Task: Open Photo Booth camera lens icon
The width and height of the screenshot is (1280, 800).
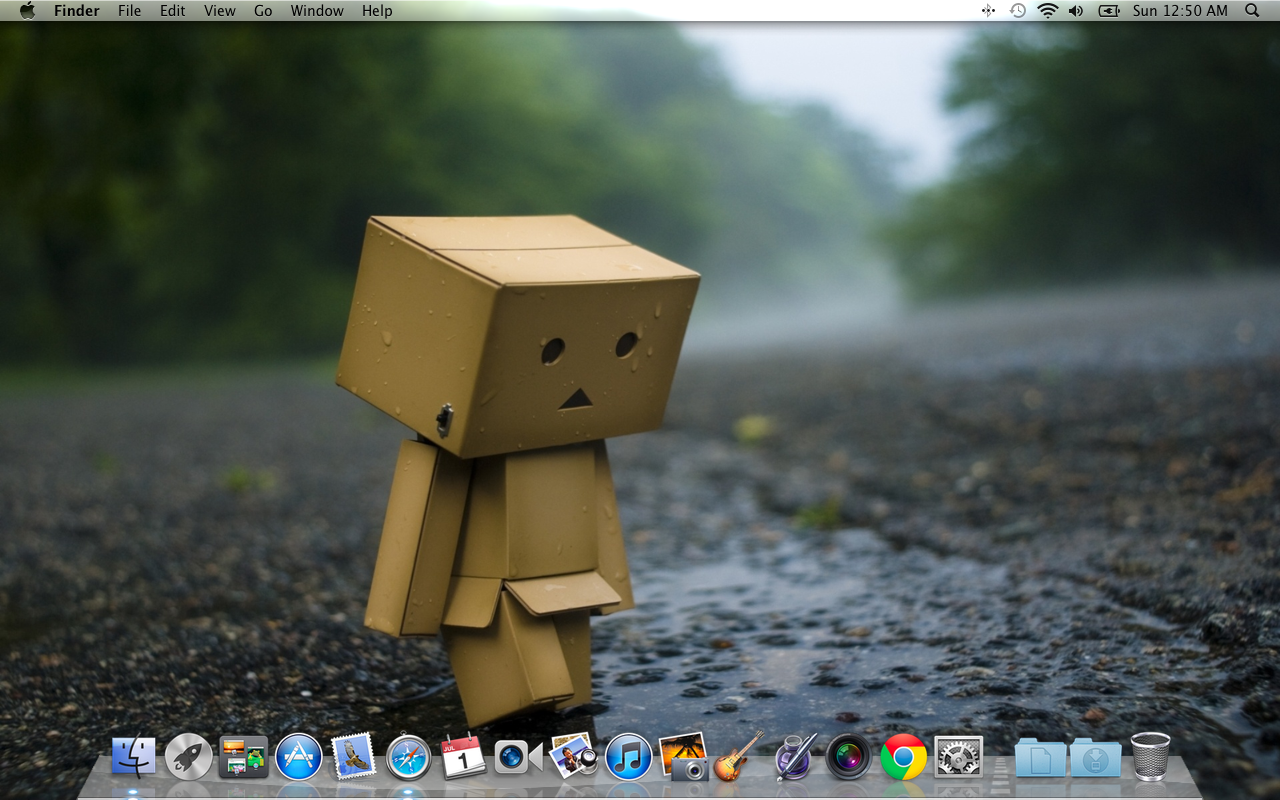Action: pyautogui.click(x=849, y=757)
